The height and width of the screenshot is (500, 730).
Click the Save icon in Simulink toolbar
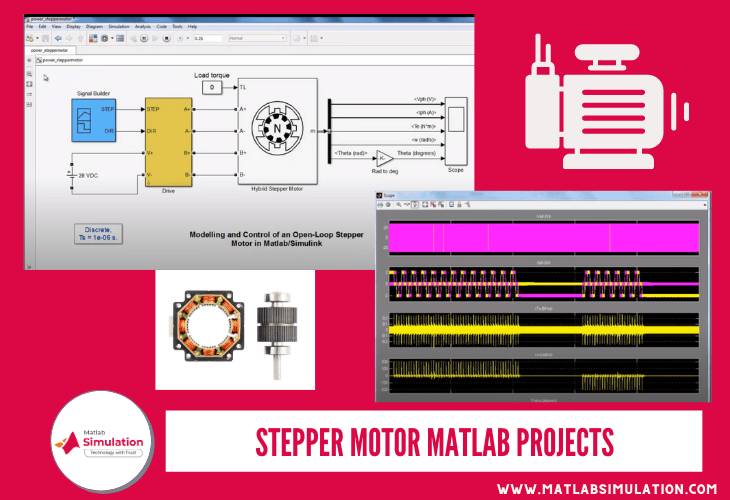tap(46, 38)
